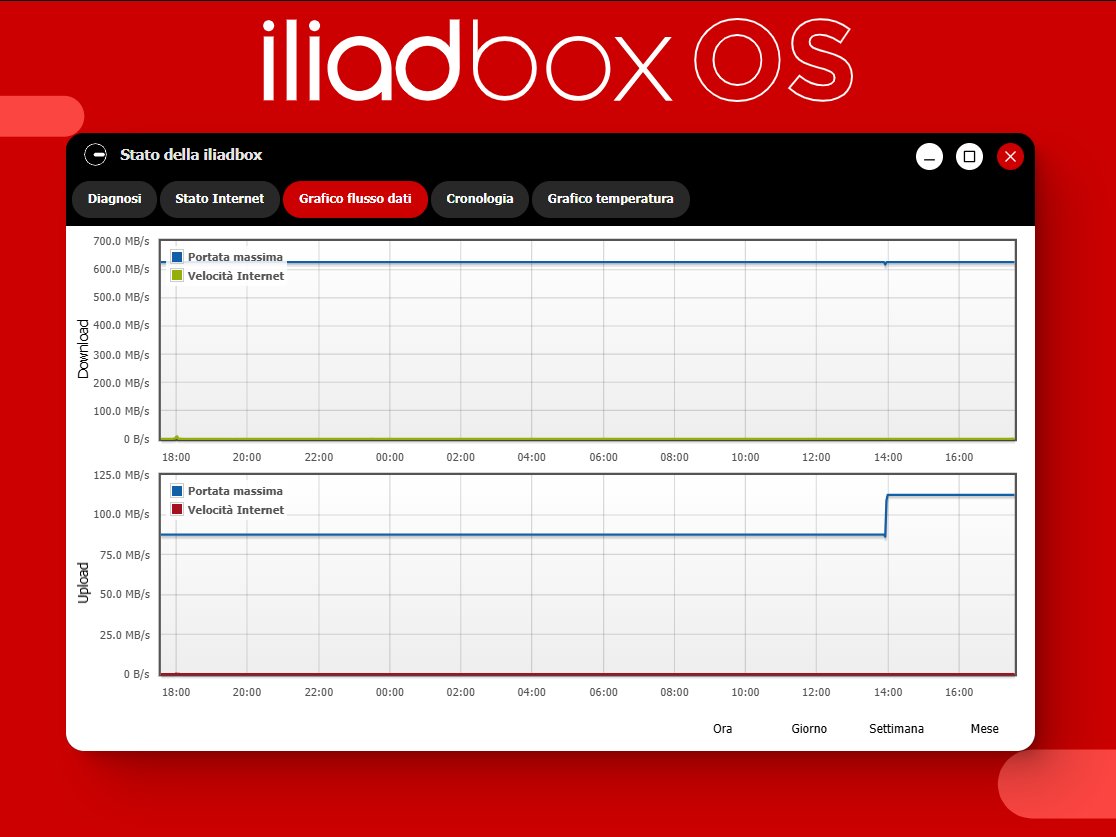Click the step rise in Upload blue line
The image size is (1116, 837).
click(886, 515)
